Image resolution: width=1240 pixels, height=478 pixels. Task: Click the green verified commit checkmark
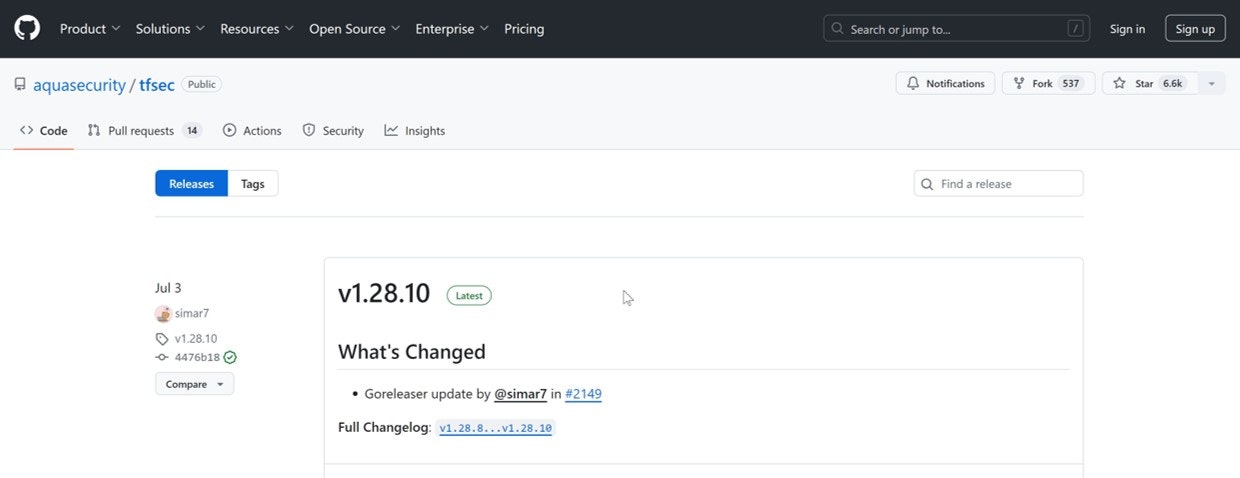pos(230,357)
